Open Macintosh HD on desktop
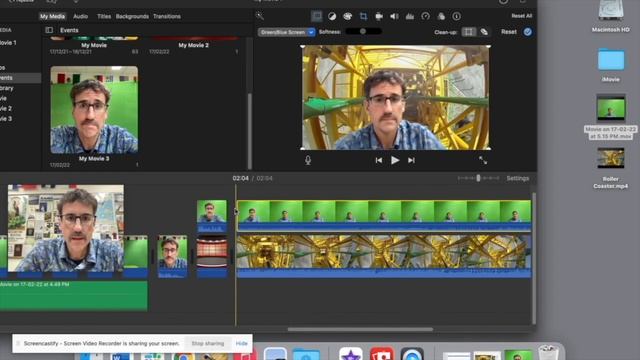This screenshot has height=360, width=640. 611,16
